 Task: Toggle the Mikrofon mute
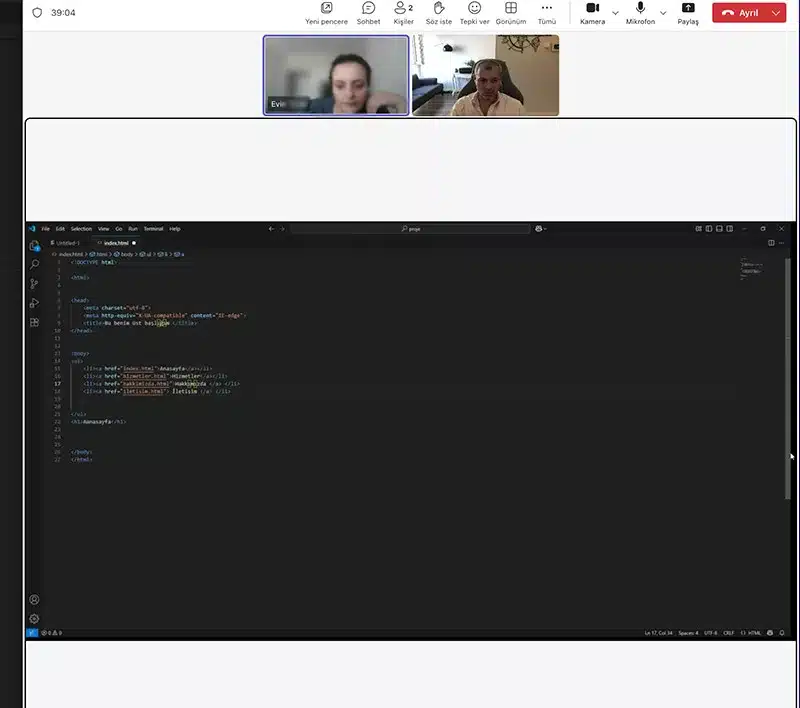pyautogui.click(x=640, y=13)
